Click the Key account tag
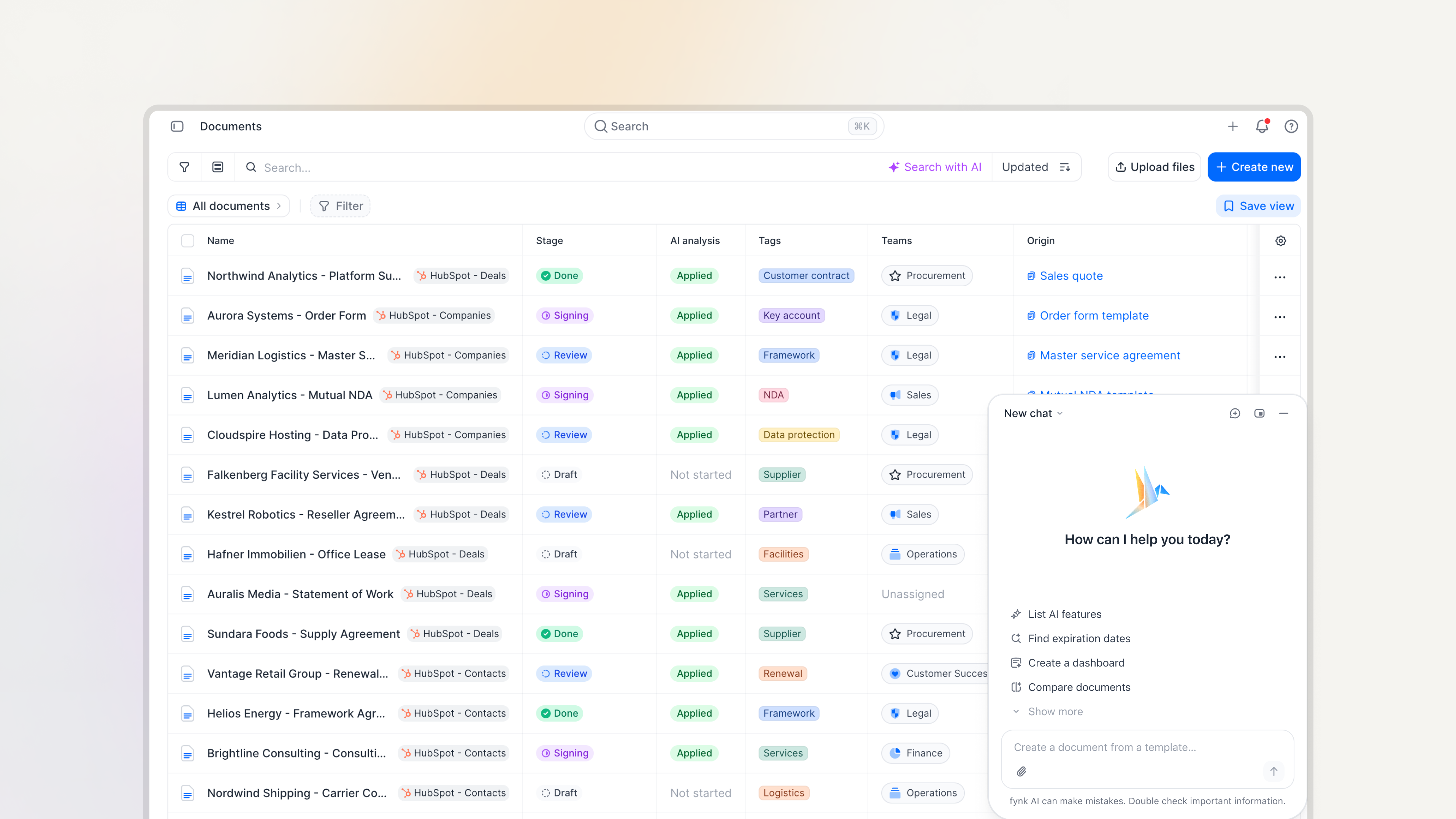 point(791,315)
